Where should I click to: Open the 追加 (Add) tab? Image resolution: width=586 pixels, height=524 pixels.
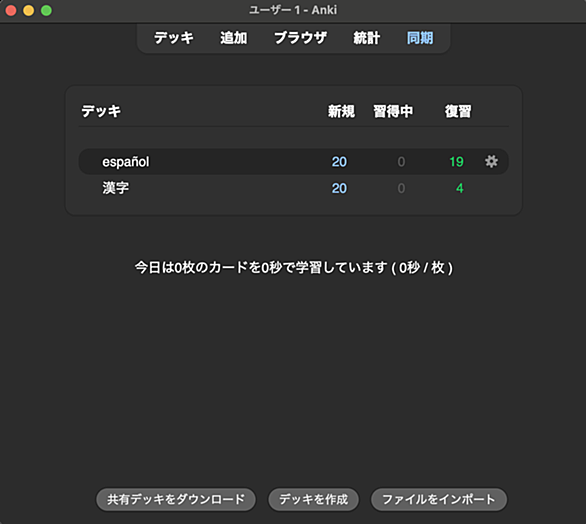(x=234, y=38)
